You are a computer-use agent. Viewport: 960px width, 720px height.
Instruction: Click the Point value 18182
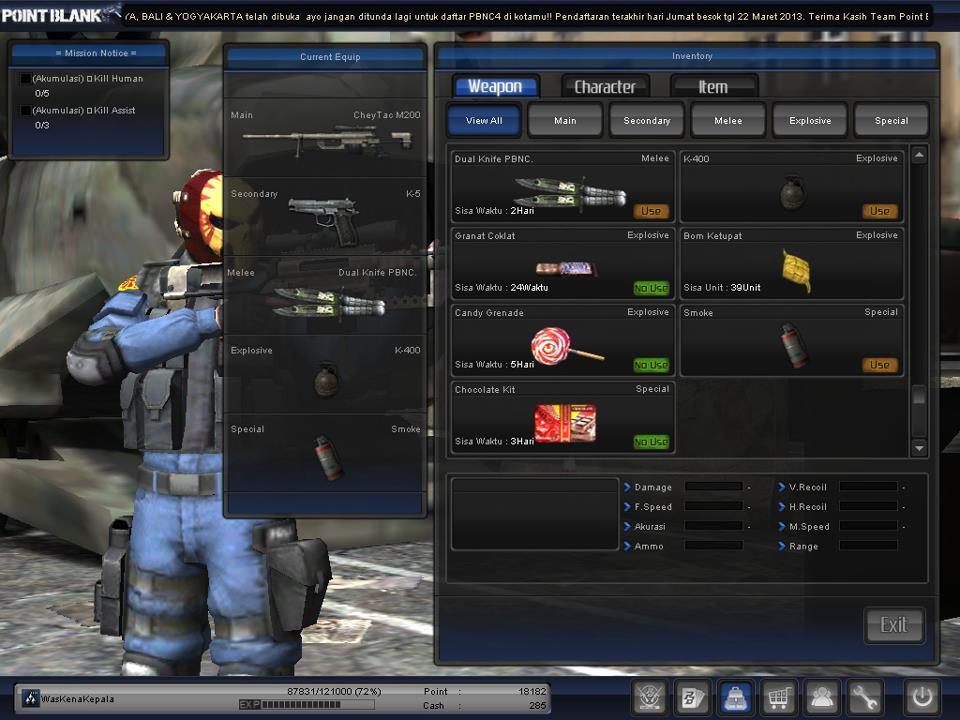point(532,691)
